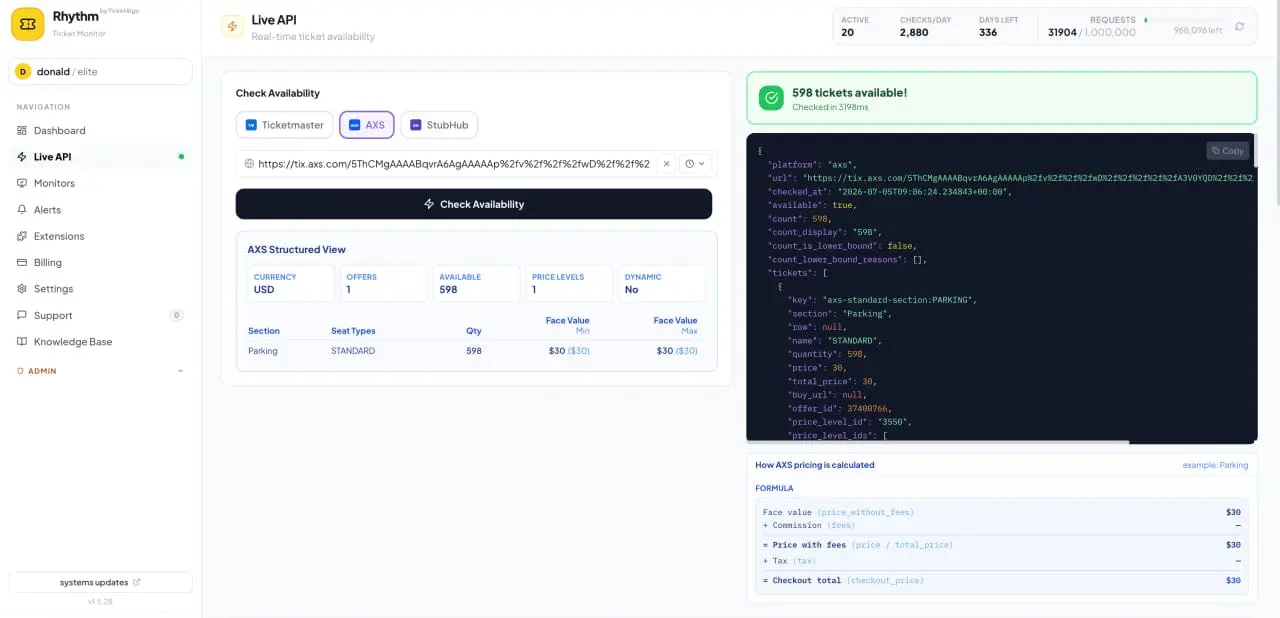Click the Rhythm ticket logo icon
This screenshot has width=1280, height=618.
[28, 24]
